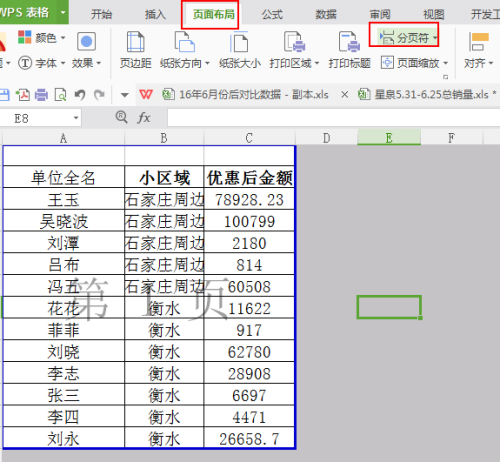Click the Align (对齐) icon
The image size is (500, 462).
pos(478,42)
